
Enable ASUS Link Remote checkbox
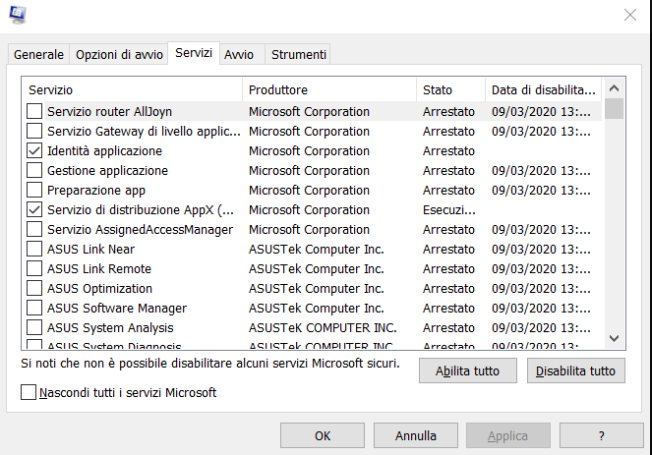click(34, 269)
